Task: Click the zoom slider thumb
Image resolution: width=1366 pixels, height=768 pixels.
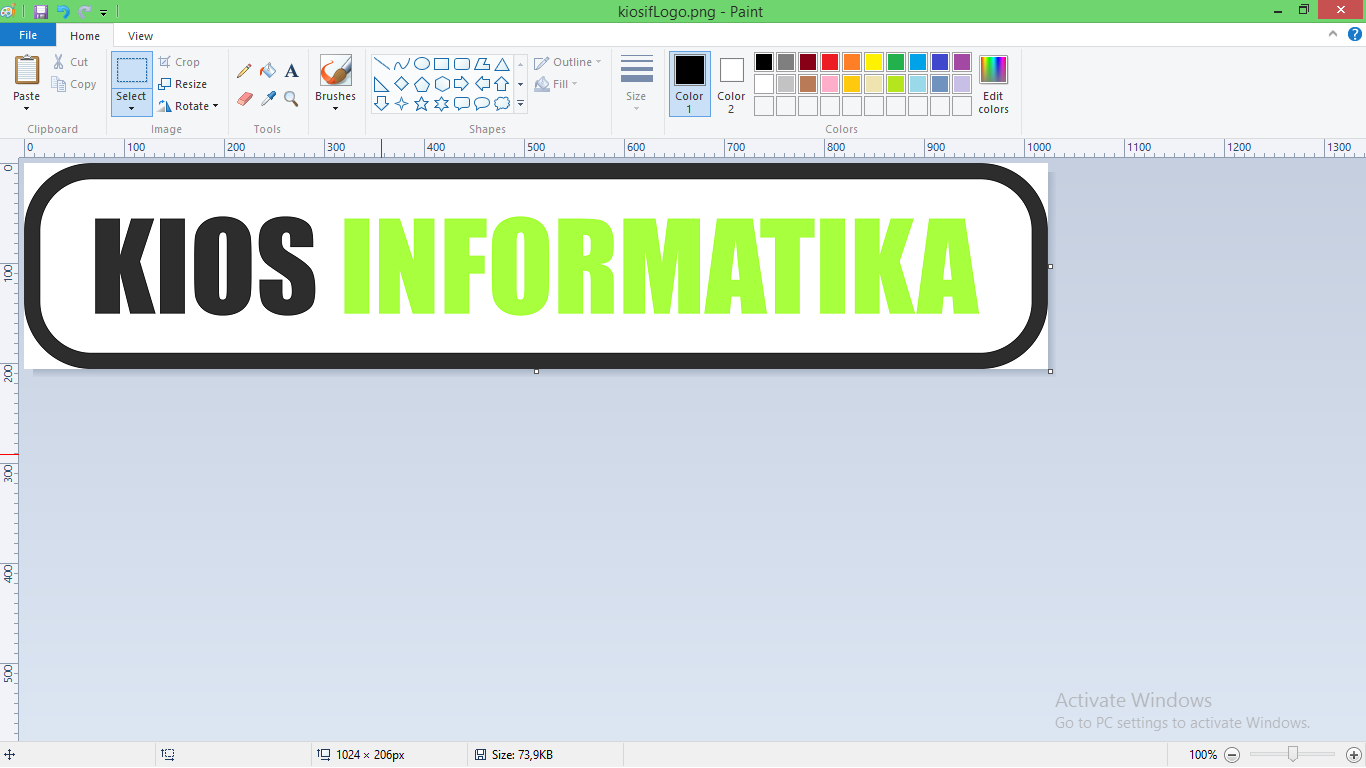Action: pos(1293,755)
